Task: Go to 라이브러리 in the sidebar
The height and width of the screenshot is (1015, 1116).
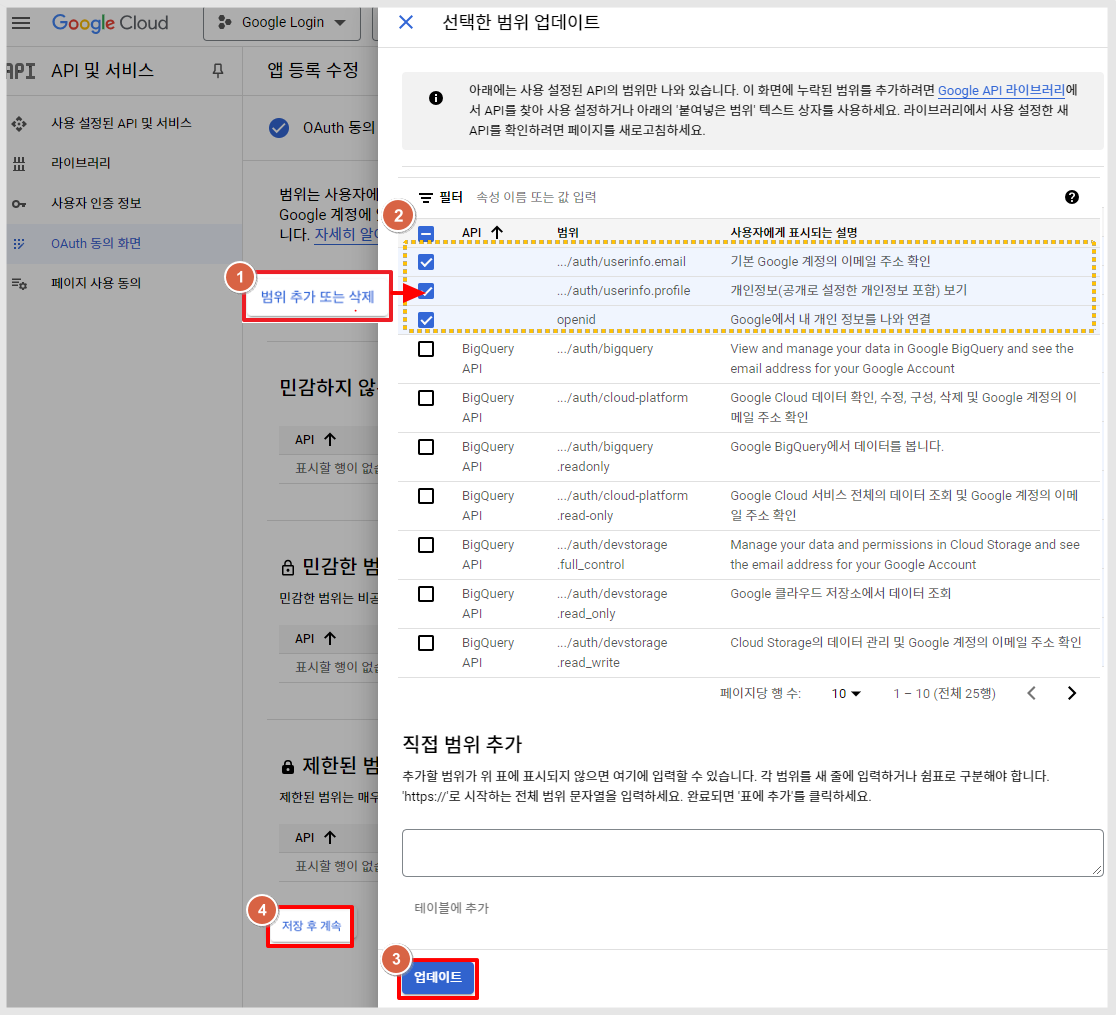Action: (80, 163)
